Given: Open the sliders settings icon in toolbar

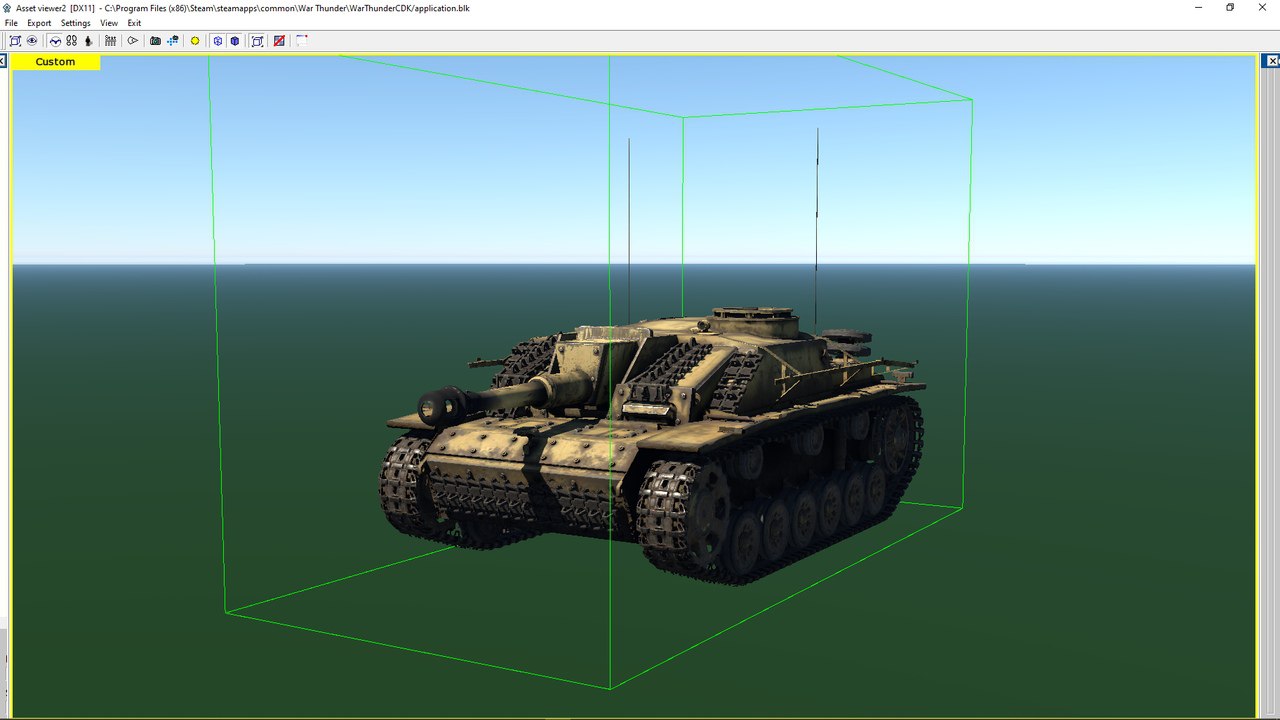Looking at the screenshot, I should click(x=110, y=41).
